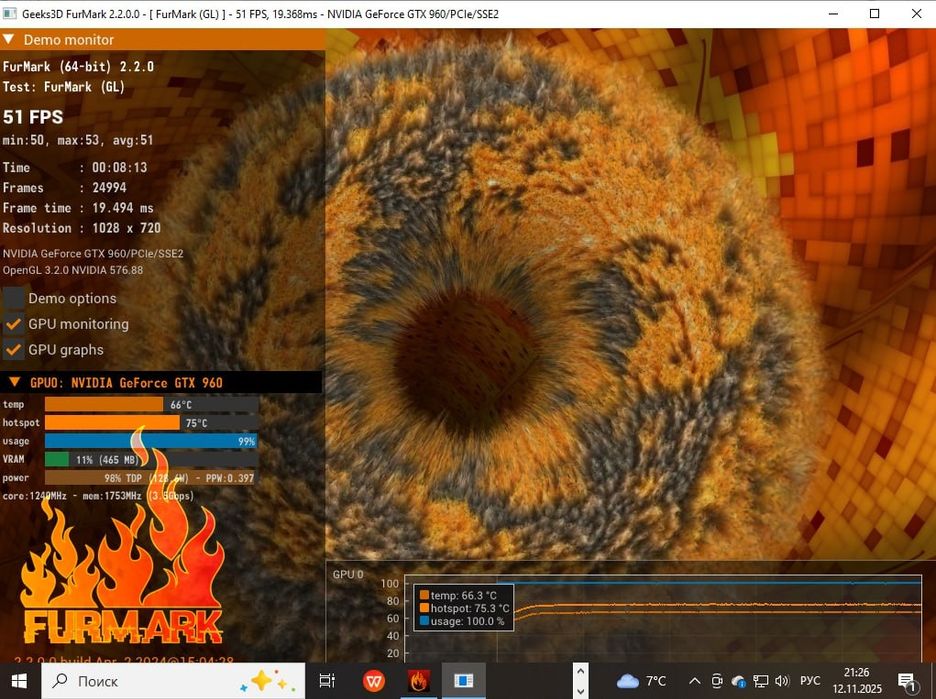
Task: Open the volume speaker tray icon
Action: 782,681
